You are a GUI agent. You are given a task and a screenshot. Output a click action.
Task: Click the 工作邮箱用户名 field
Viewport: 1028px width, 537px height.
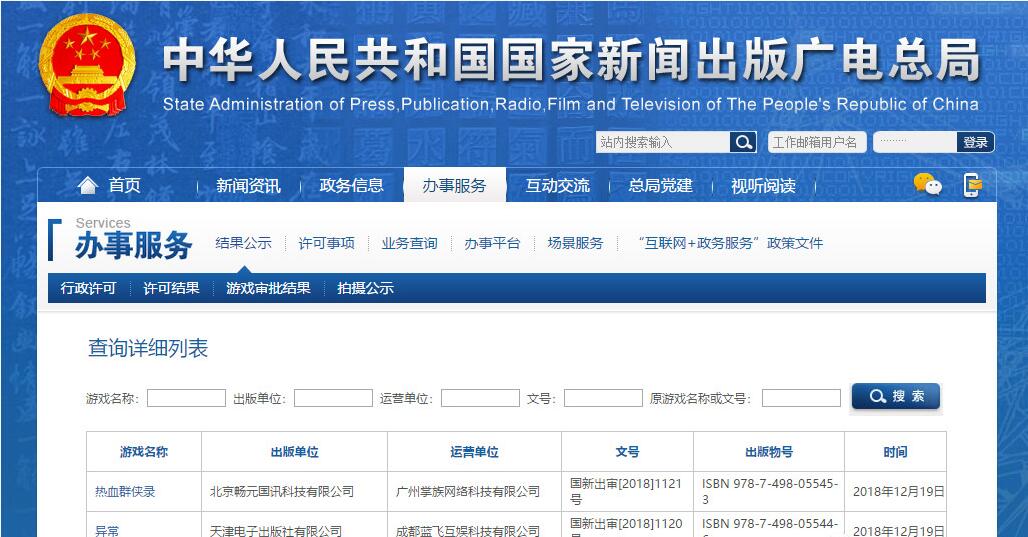tap(816, 142)
